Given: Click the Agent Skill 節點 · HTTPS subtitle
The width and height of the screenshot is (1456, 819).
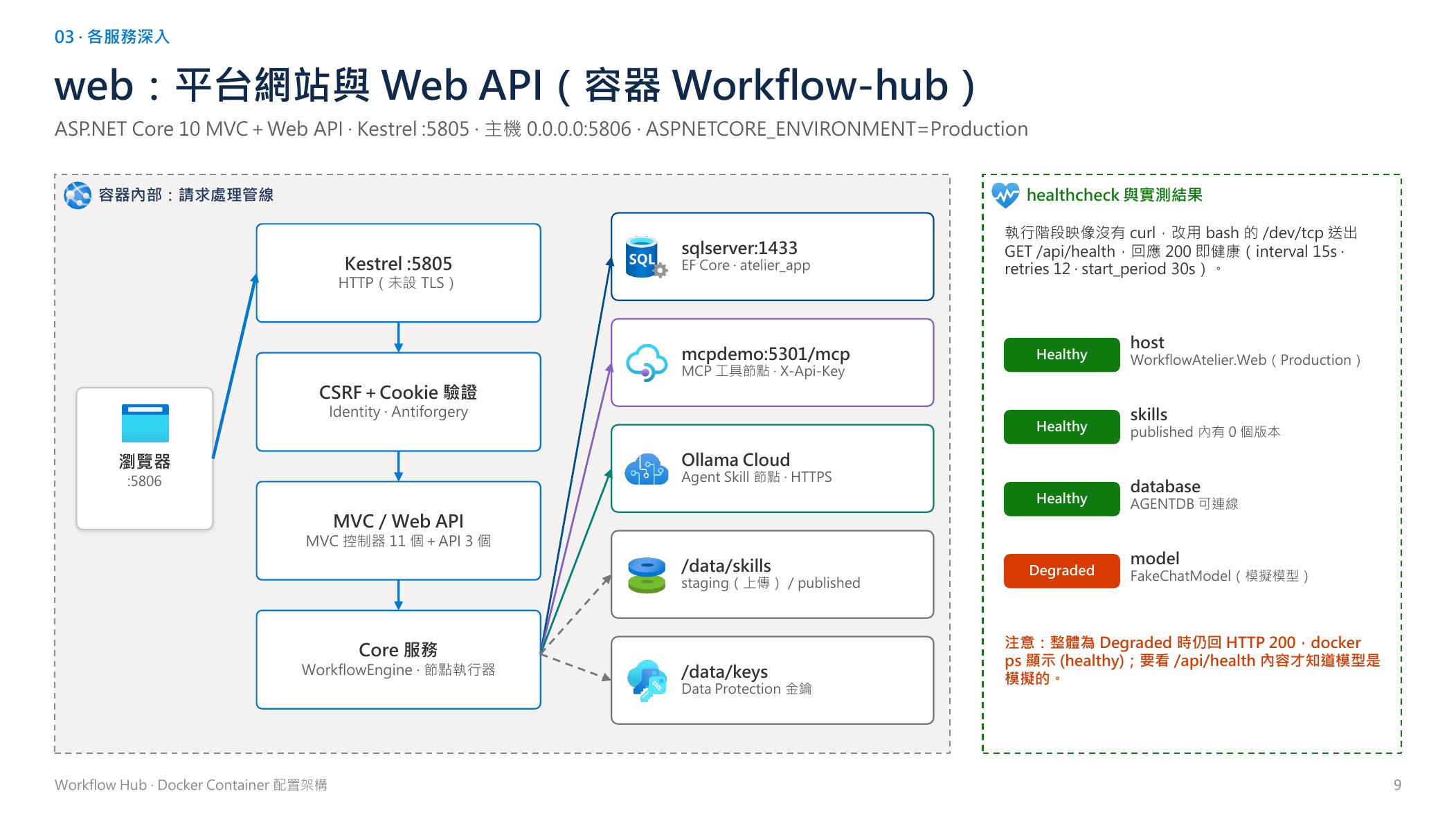Looking at the screenshot, I should click(756, 477).
